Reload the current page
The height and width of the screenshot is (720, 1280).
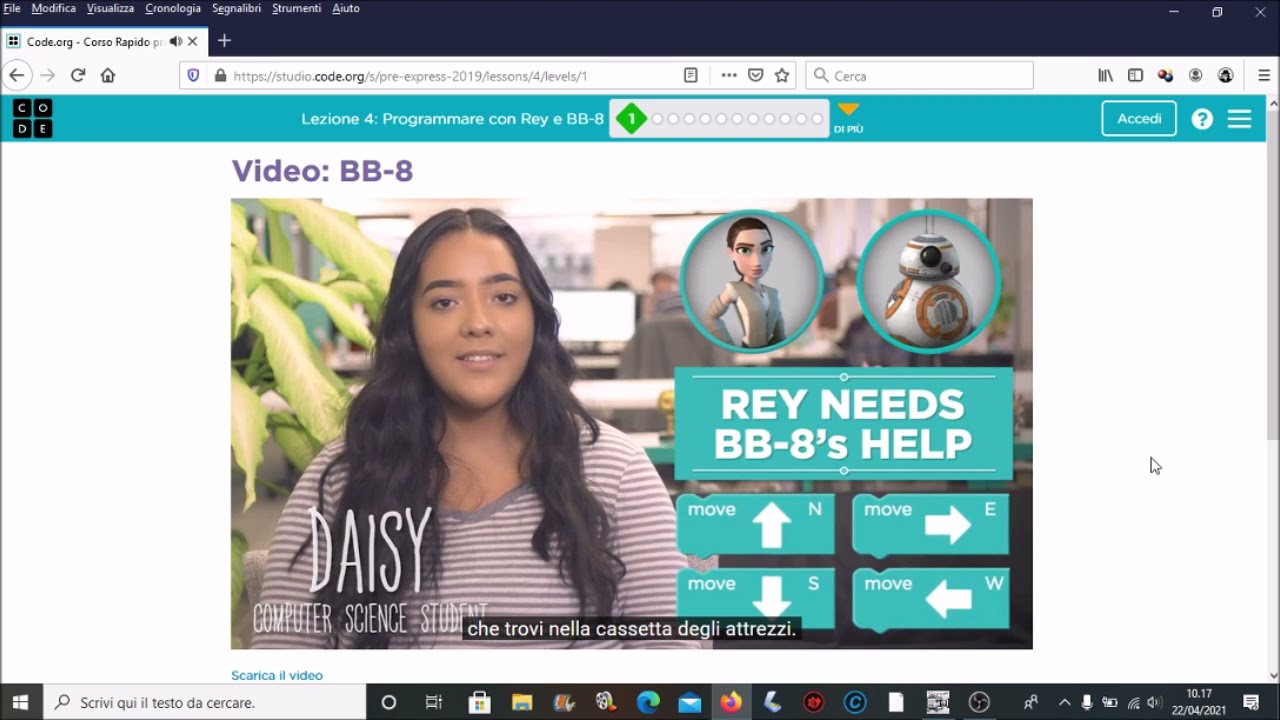[78, 75]
